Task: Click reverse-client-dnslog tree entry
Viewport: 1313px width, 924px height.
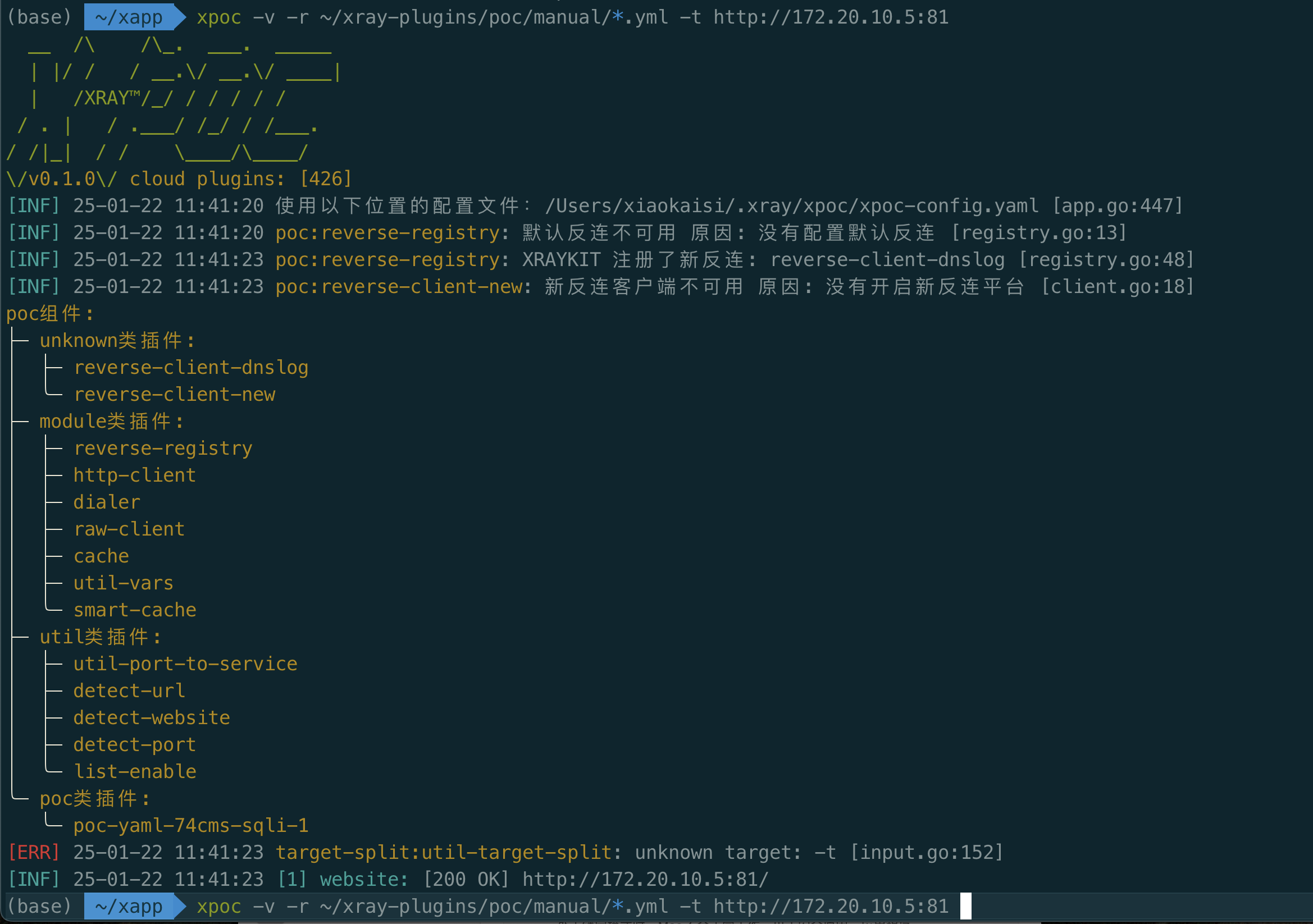Action: (x=191, y=368)
